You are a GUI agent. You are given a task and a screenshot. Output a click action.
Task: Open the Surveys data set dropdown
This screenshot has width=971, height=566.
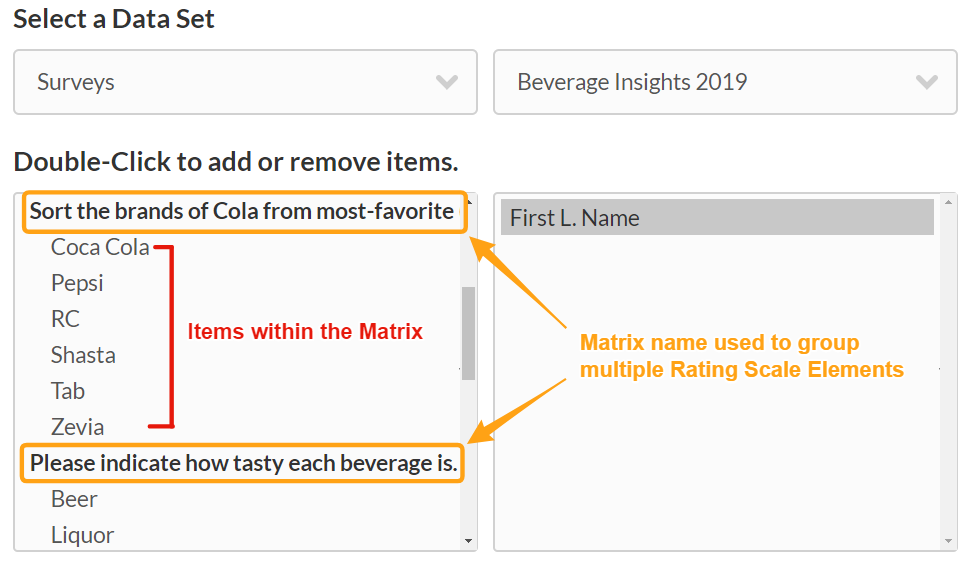click(x=245, y=82)
